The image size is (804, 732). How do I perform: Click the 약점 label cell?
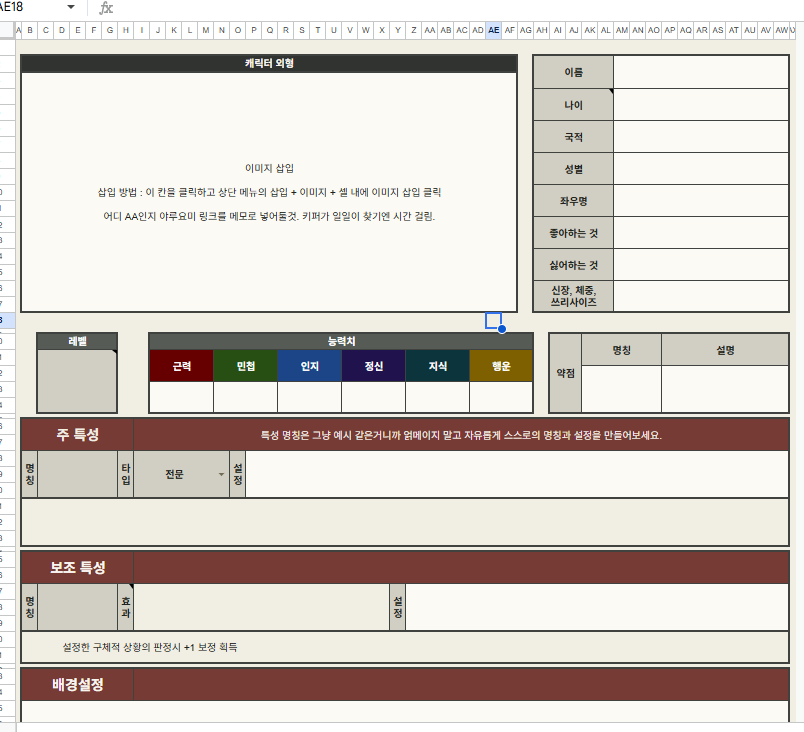pos(566,373)
